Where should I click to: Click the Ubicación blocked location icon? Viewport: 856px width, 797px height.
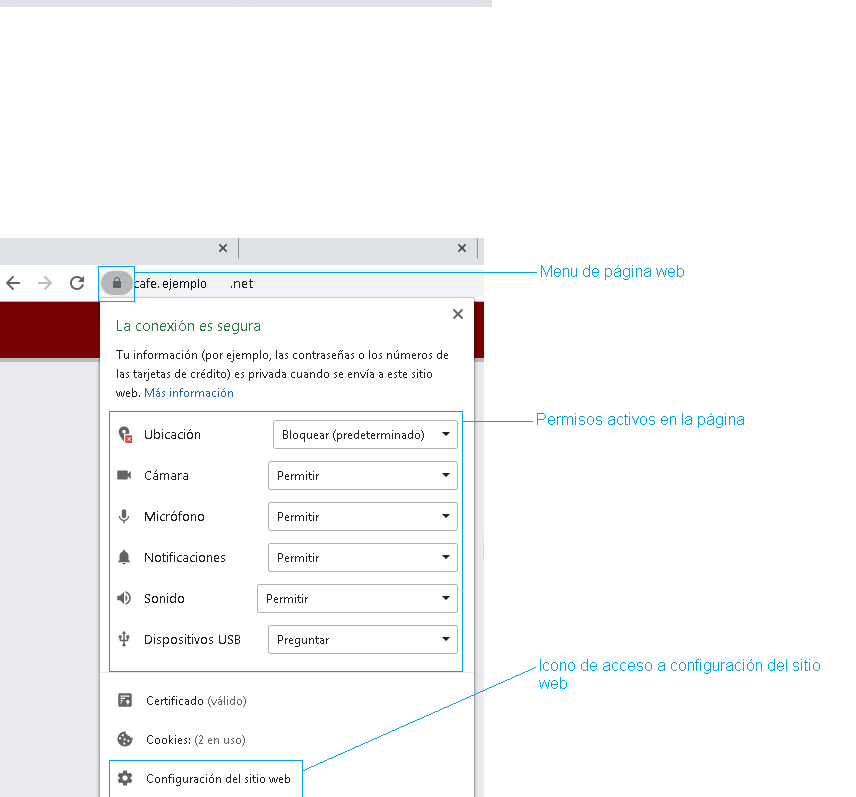126,435
